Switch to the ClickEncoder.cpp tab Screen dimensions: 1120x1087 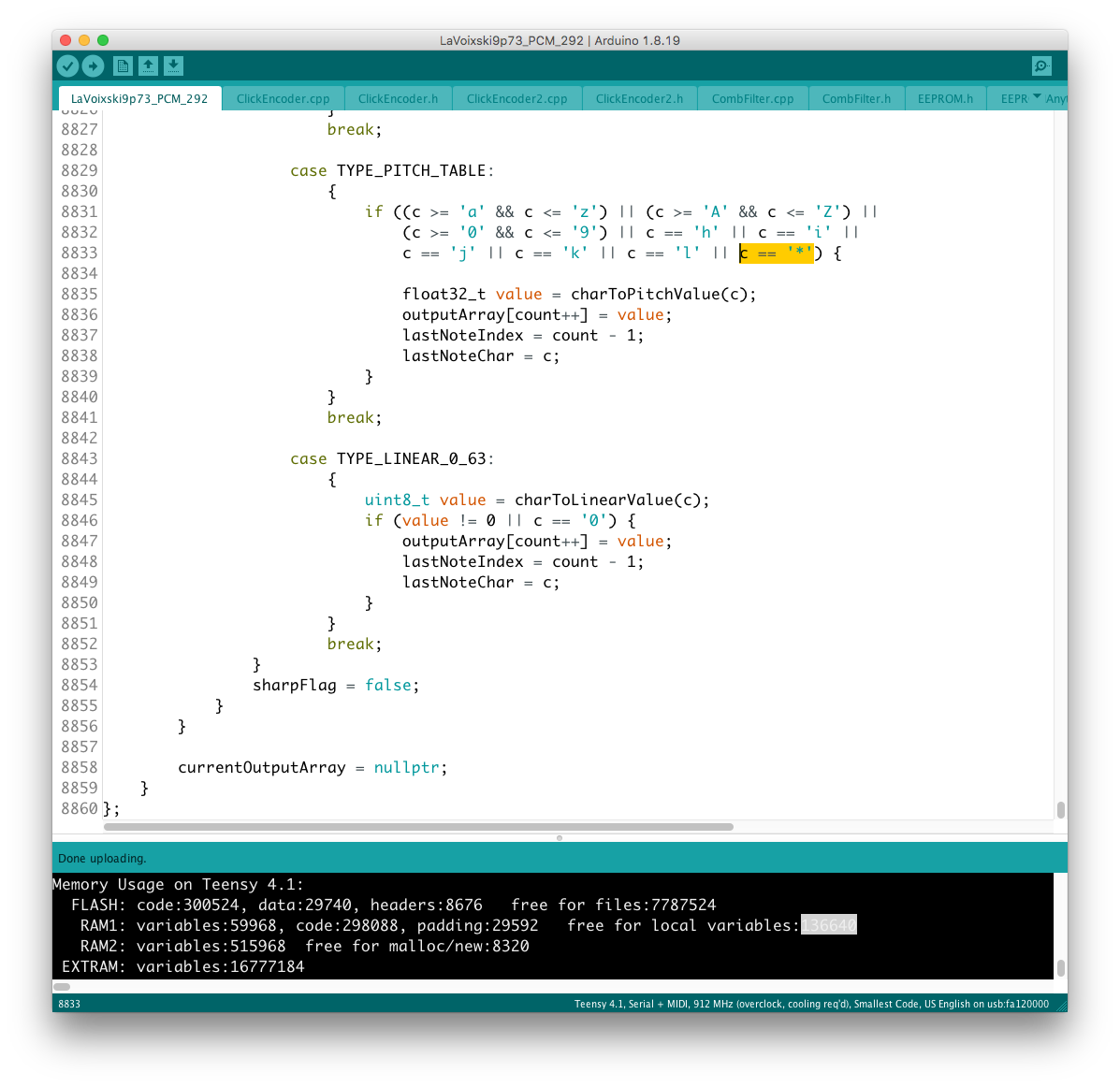point(283,98)
